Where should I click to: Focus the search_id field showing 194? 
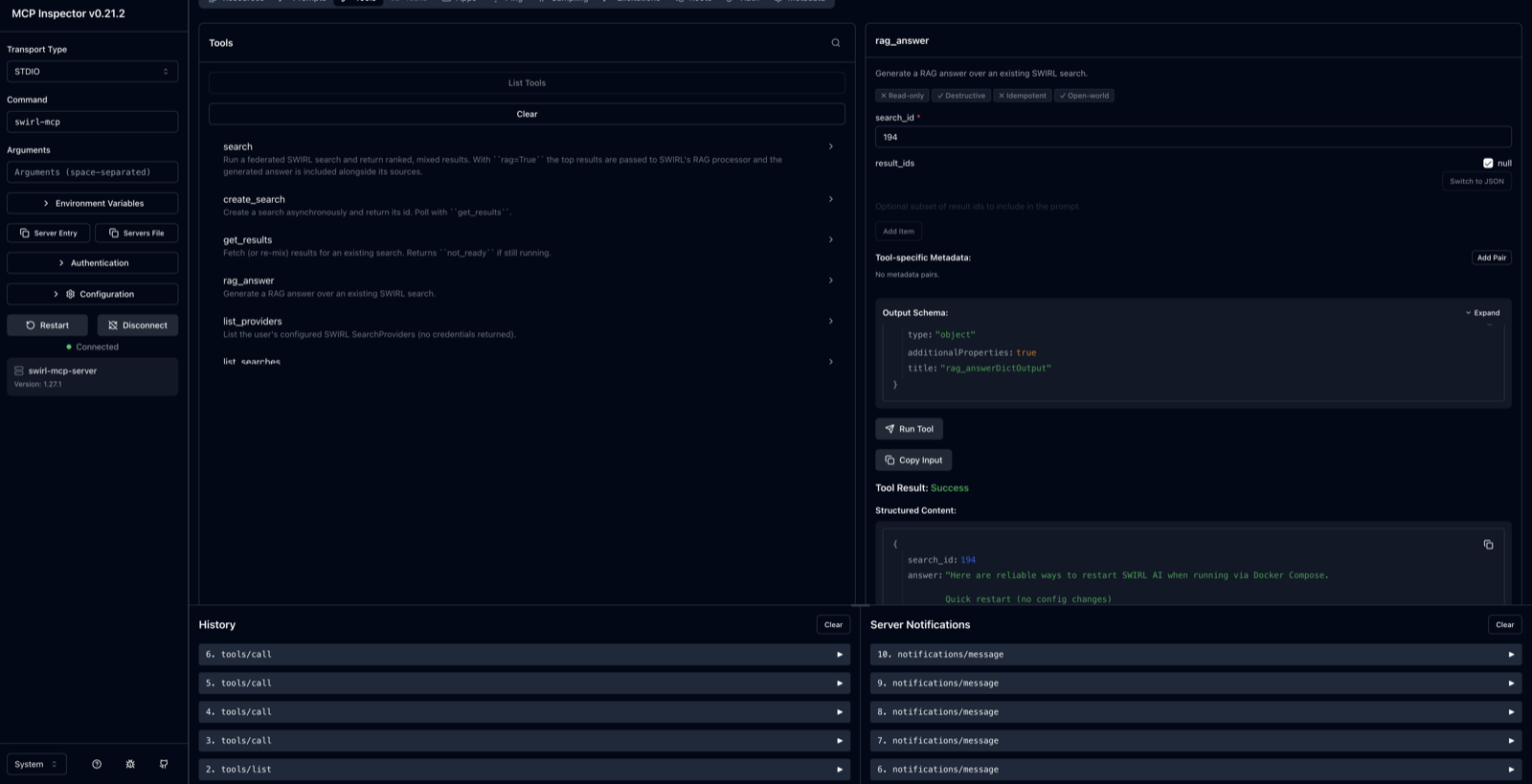click(x=1193, y=137)
